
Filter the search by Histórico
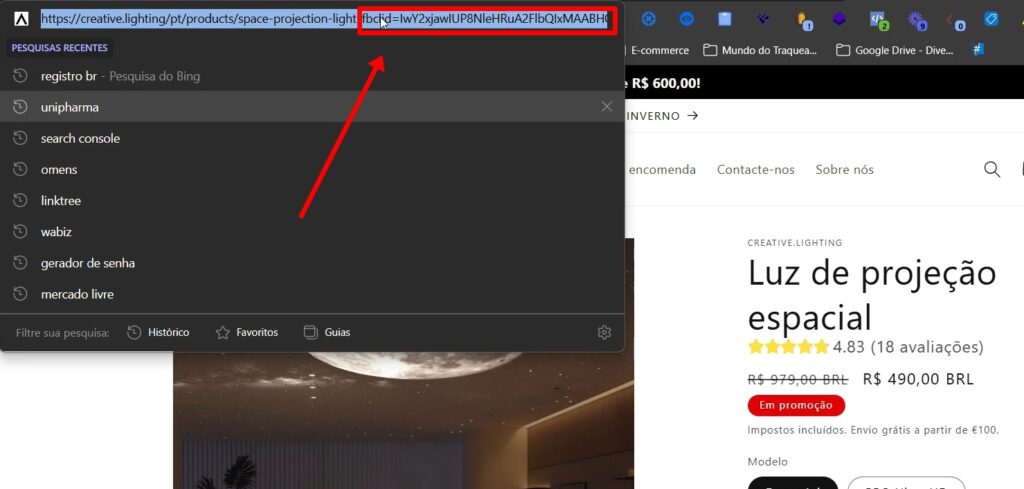[x=158, y=332]
